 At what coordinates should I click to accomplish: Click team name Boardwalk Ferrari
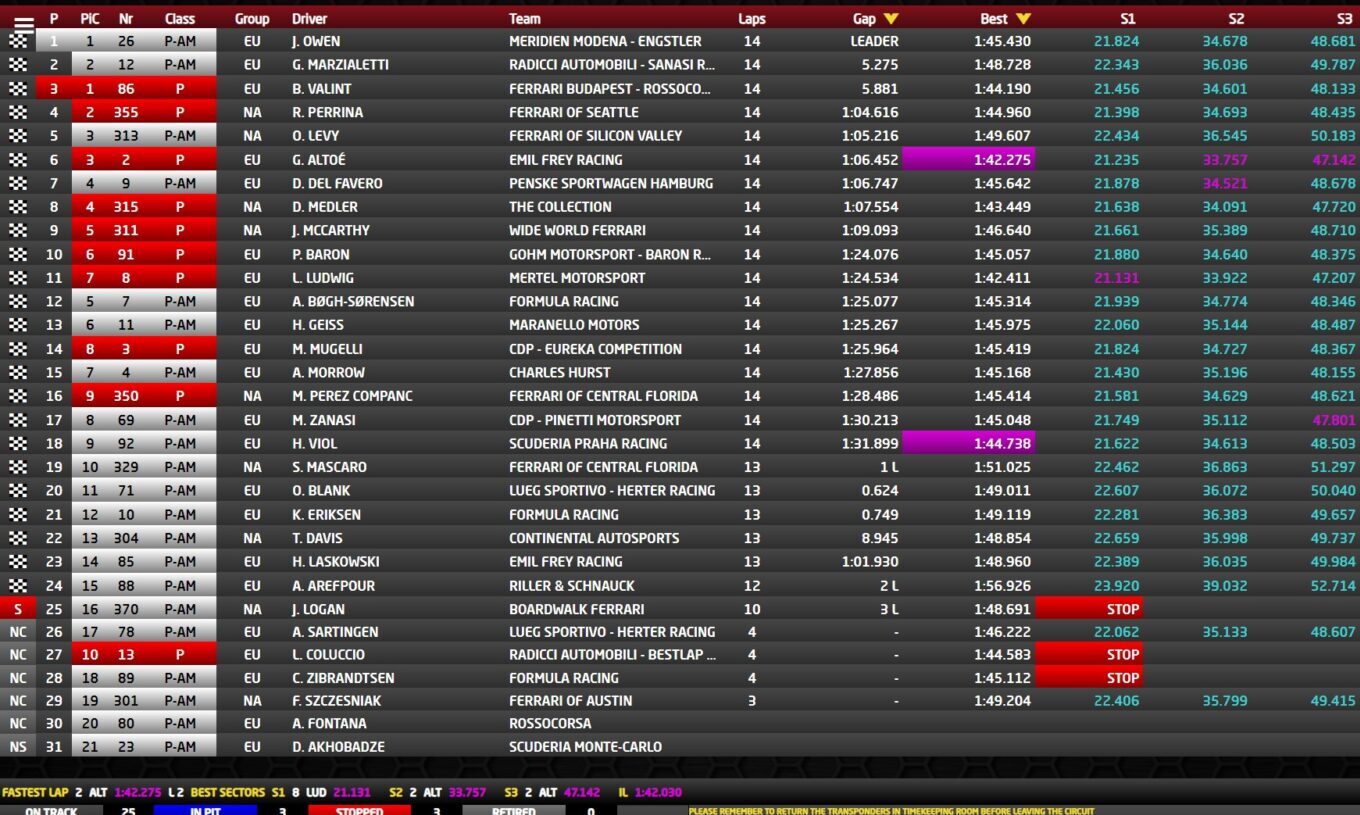tap(576, 609)
